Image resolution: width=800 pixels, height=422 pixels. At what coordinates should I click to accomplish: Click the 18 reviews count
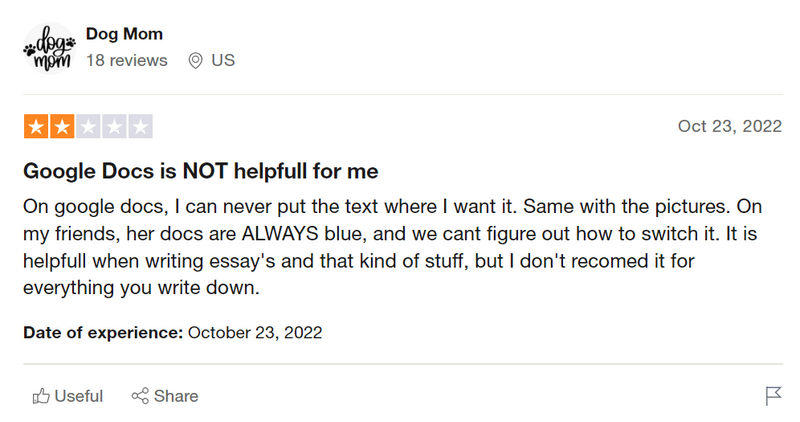[127, 60]
